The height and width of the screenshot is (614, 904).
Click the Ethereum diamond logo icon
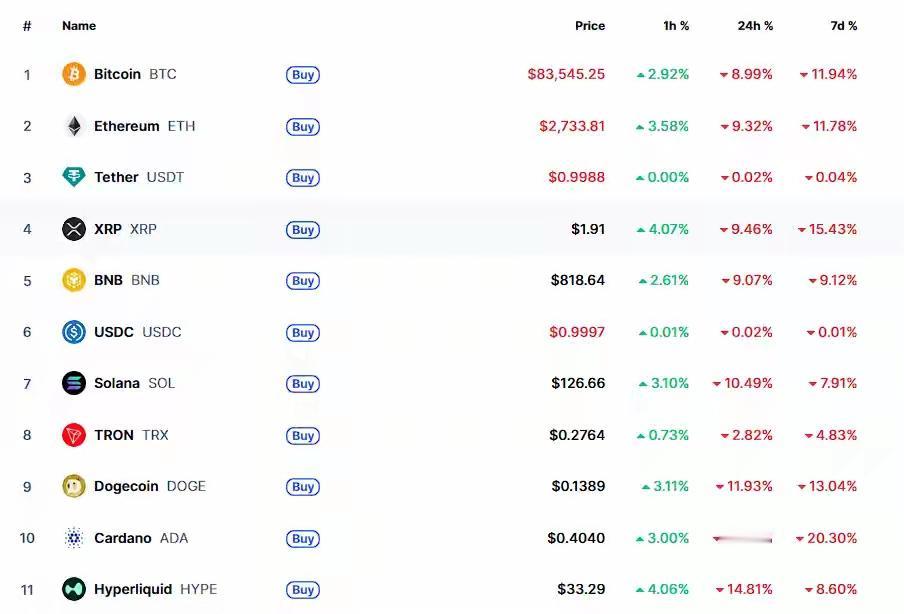tap(74, 126)
